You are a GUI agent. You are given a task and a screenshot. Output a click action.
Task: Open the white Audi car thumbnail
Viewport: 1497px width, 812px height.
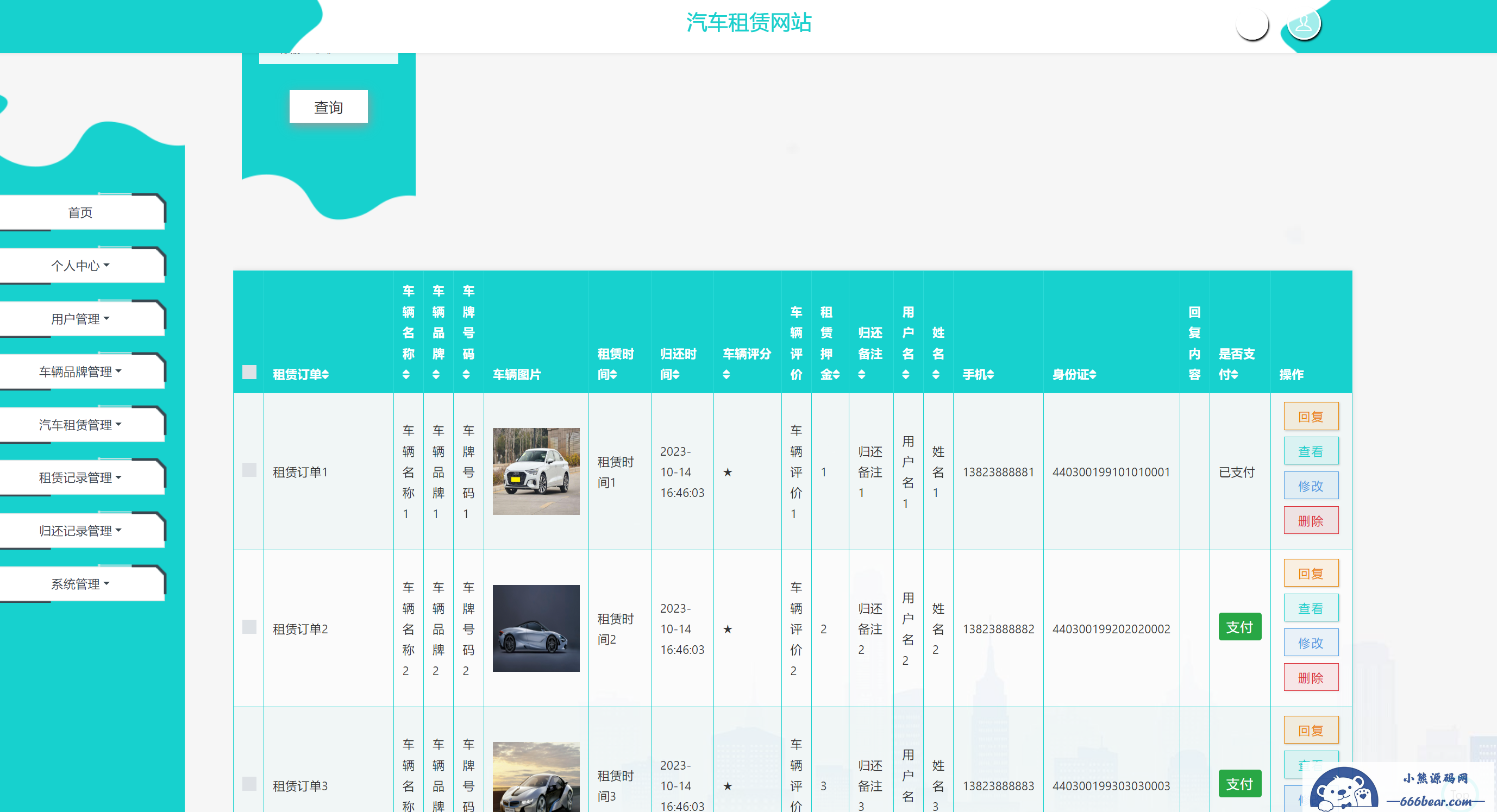536,471
